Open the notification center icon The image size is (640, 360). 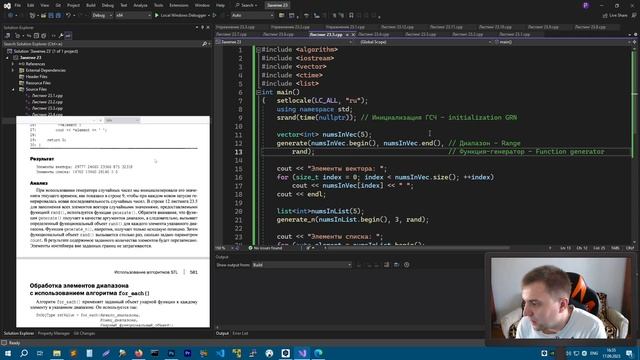[x=629, y=353]
